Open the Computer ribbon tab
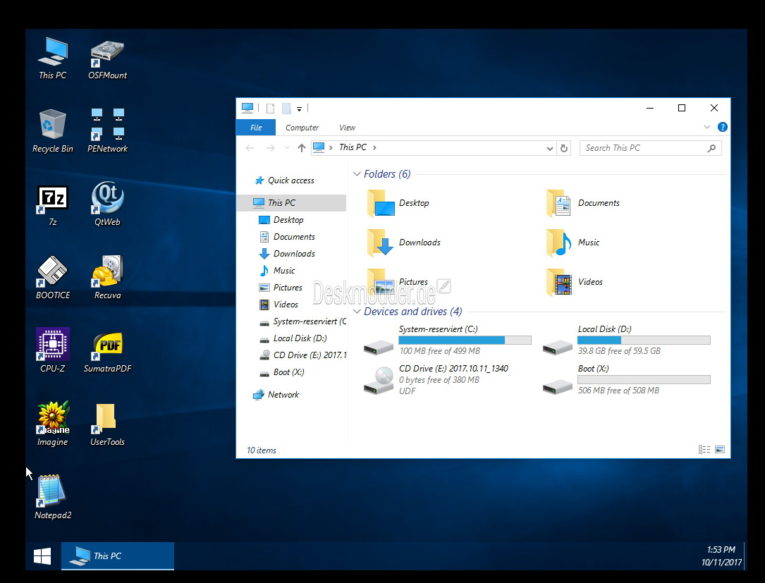This screenshot has width=765, height=583. click(x=302, y=127)
